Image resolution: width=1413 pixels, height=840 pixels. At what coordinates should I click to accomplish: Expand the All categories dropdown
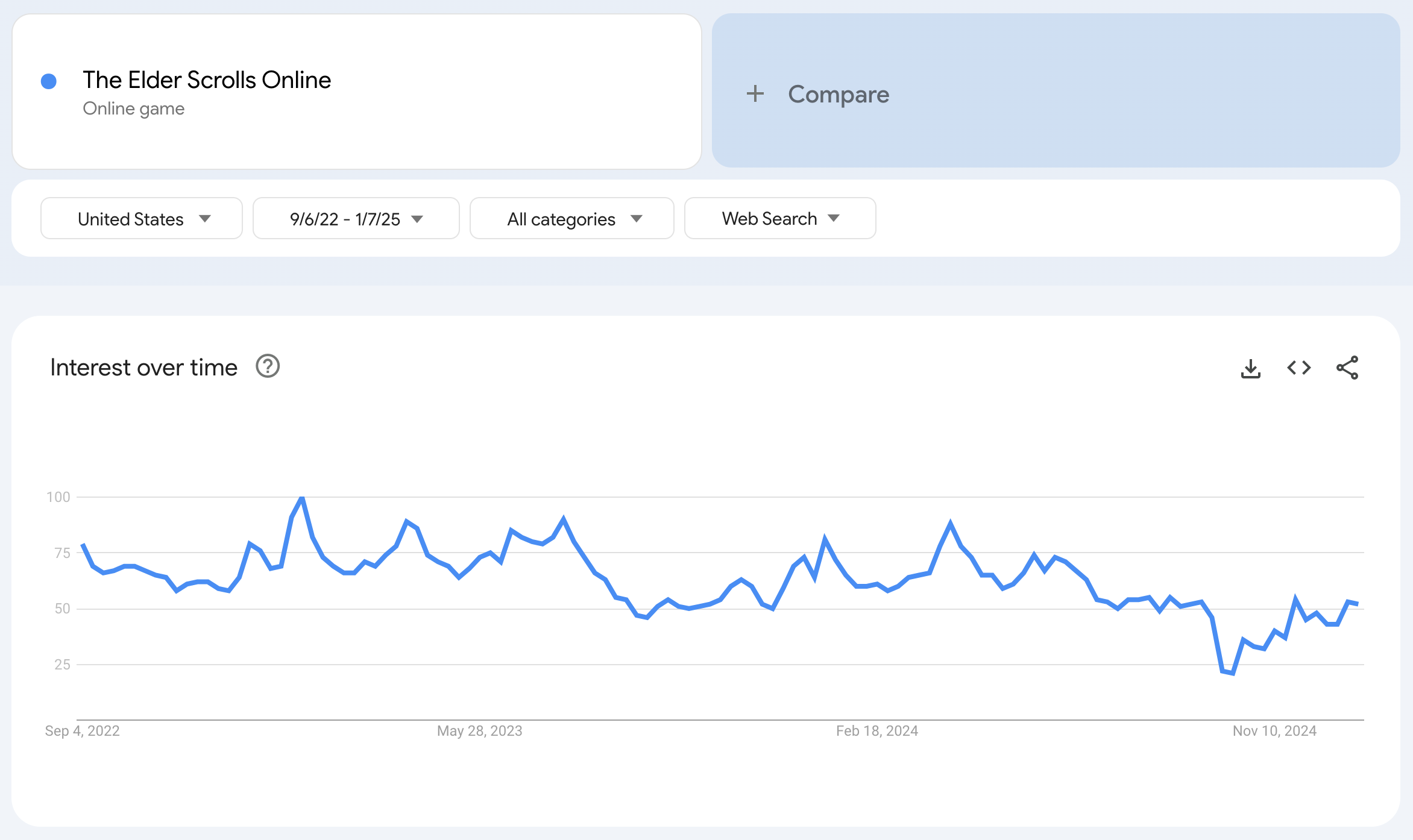coord(572,219)
